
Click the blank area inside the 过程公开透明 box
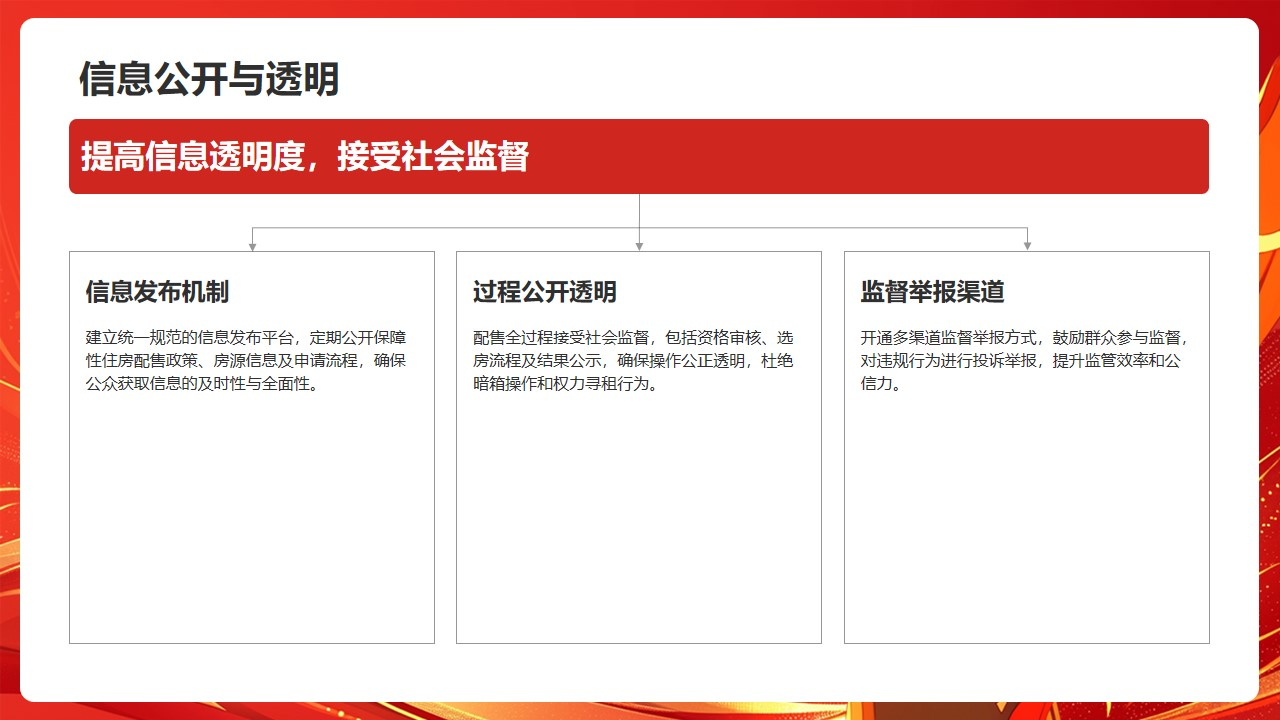tap(639, 520)
